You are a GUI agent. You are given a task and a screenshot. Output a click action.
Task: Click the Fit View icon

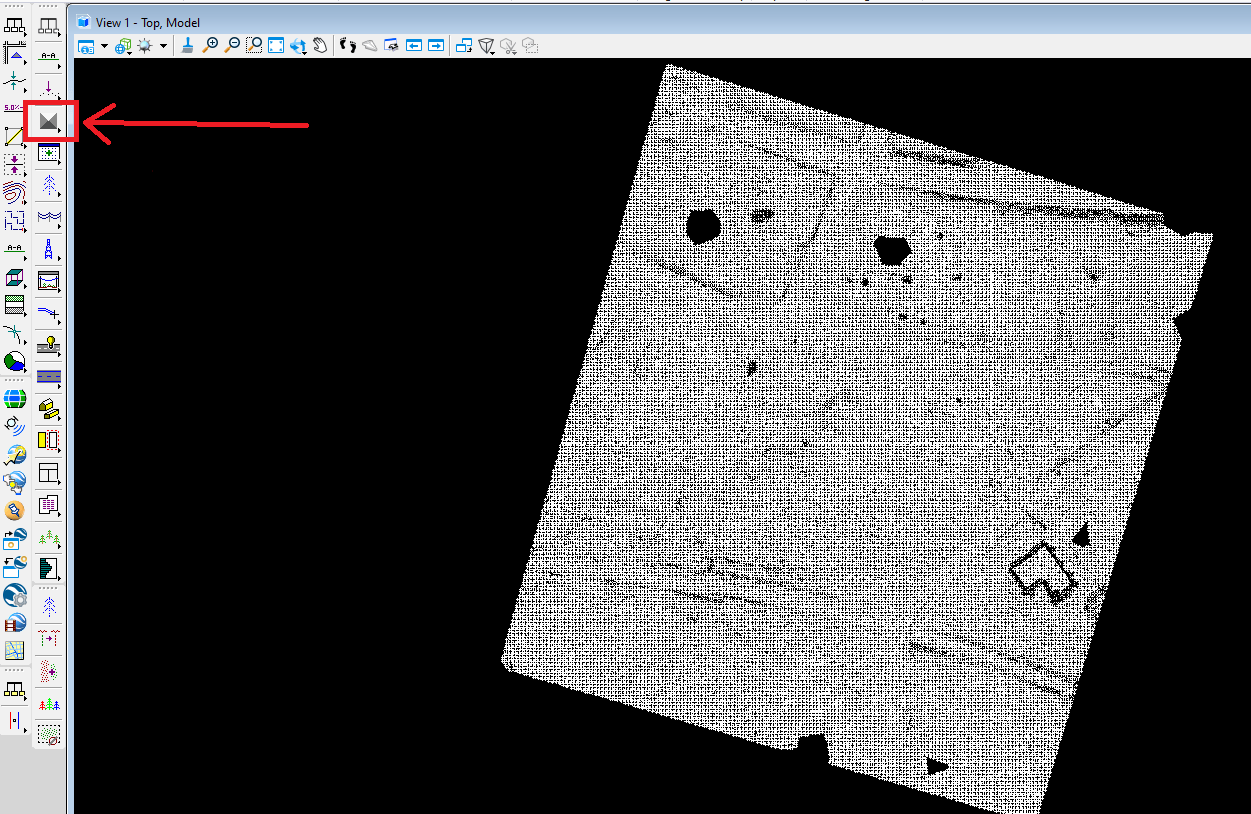(x=276, y=45)
